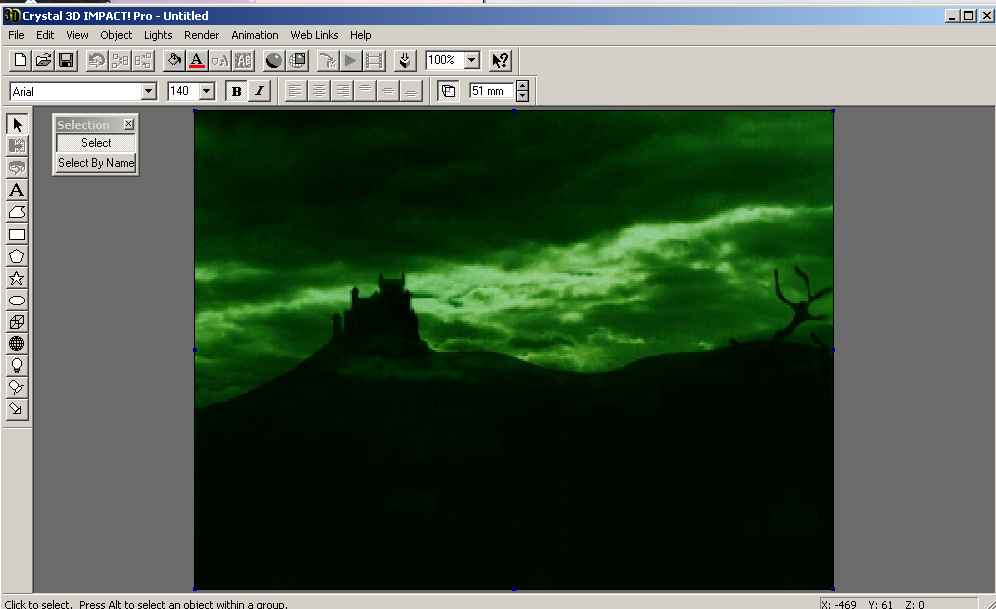Click the green castle landscape image on canvas
The image size is (996, 609).
(513, 350)
